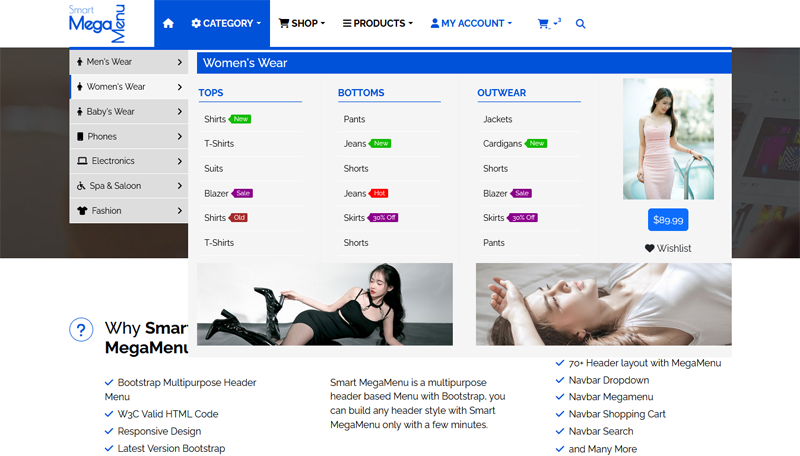Select Fashion category in sidebar

pyautogui.click(x=129, y=211)
